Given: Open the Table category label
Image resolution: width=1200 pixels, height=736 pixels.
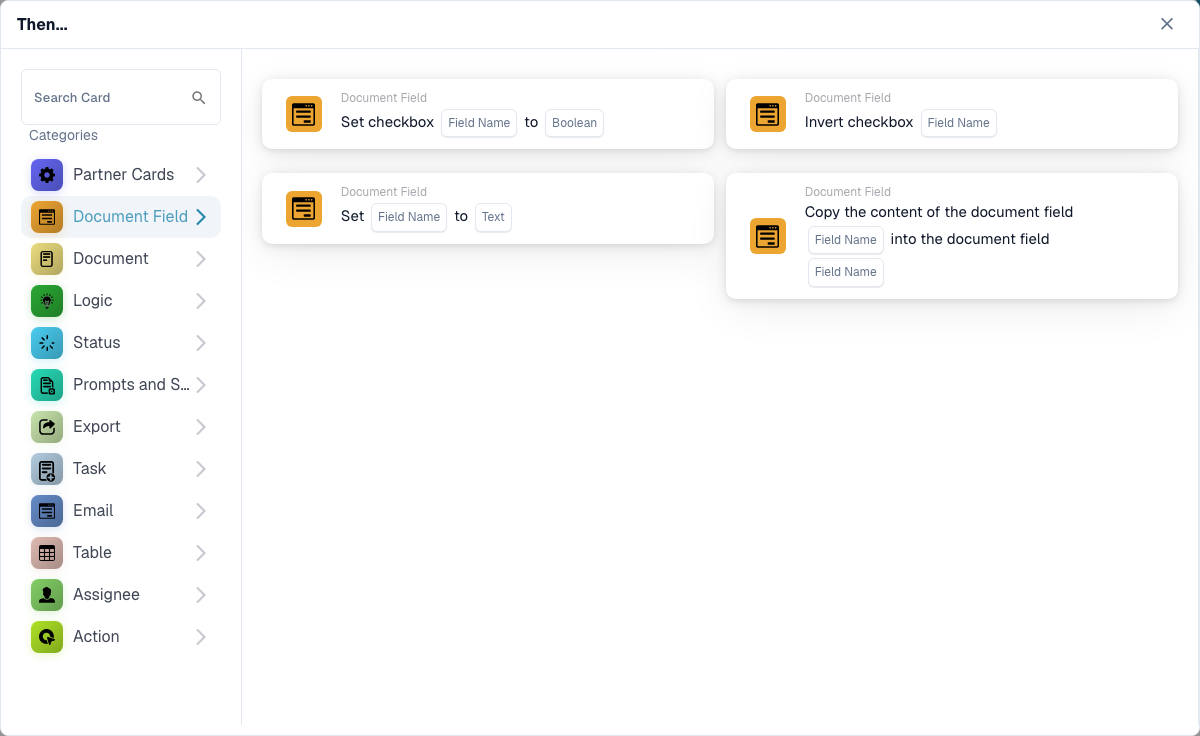Looking at the screenshot, I should tap(92, 553).
